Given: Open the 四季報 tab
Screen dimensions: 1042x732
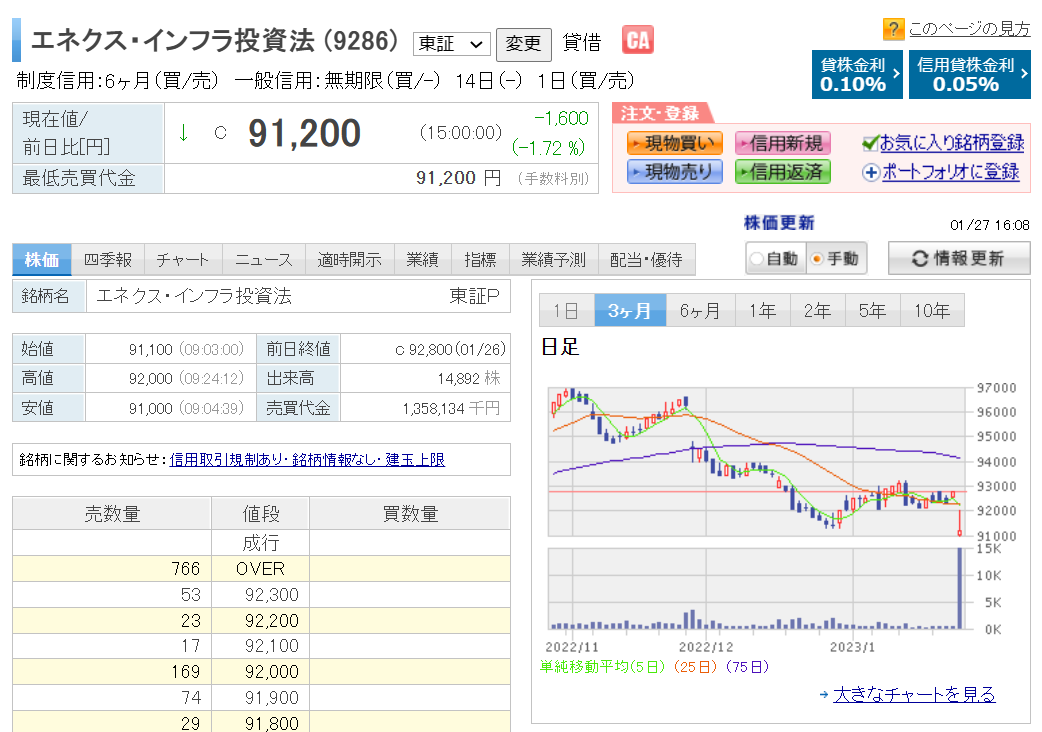Looking at the screenshot, I should 108,260.
